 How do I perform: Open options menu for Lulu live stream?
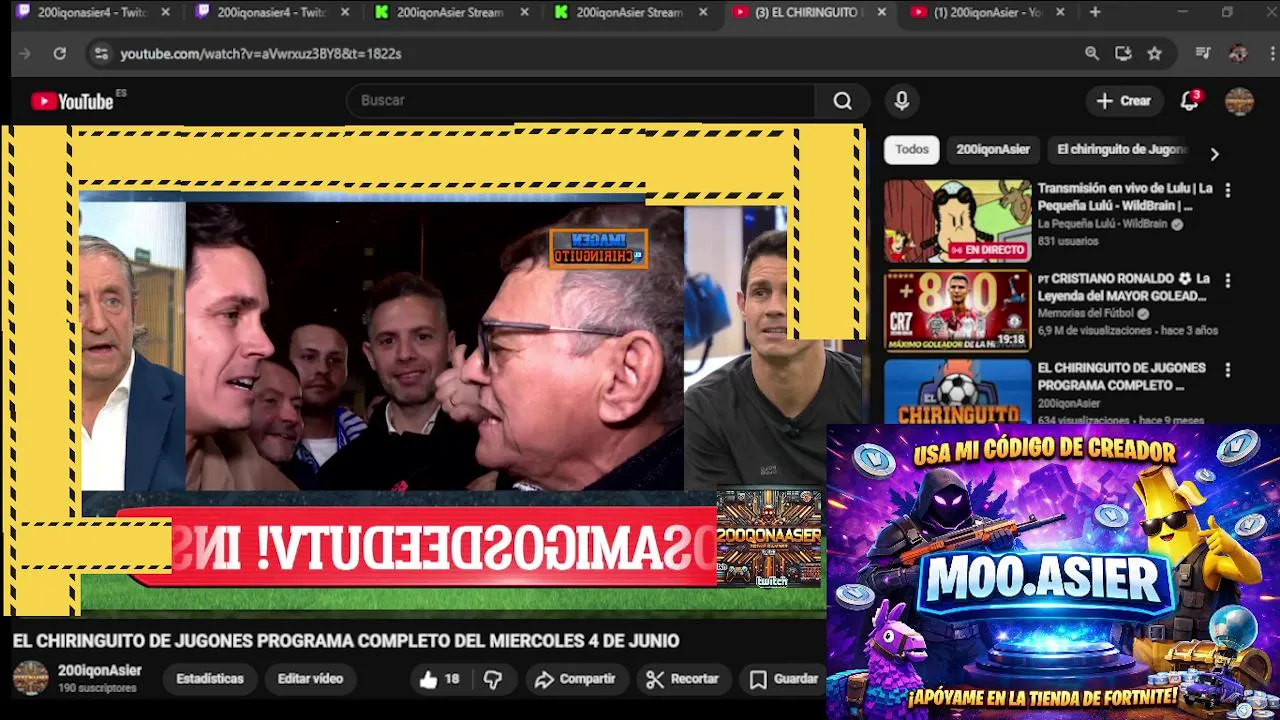pos(1228,190)
